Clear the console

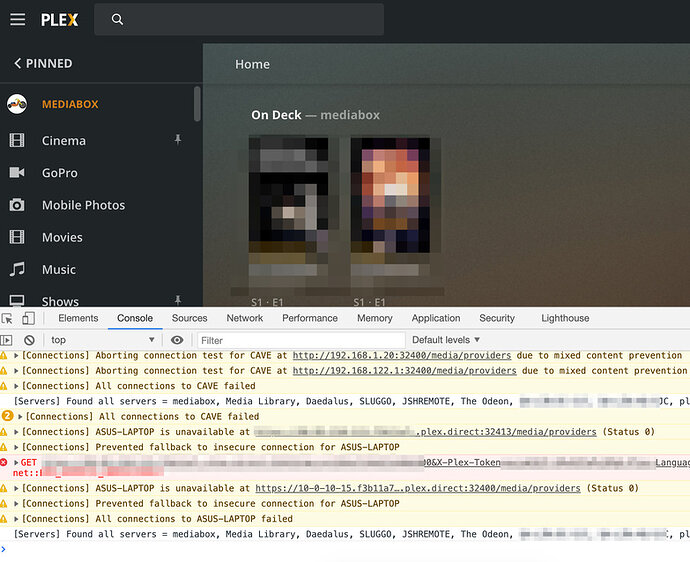pyautogui.click(x=29, y=340)
